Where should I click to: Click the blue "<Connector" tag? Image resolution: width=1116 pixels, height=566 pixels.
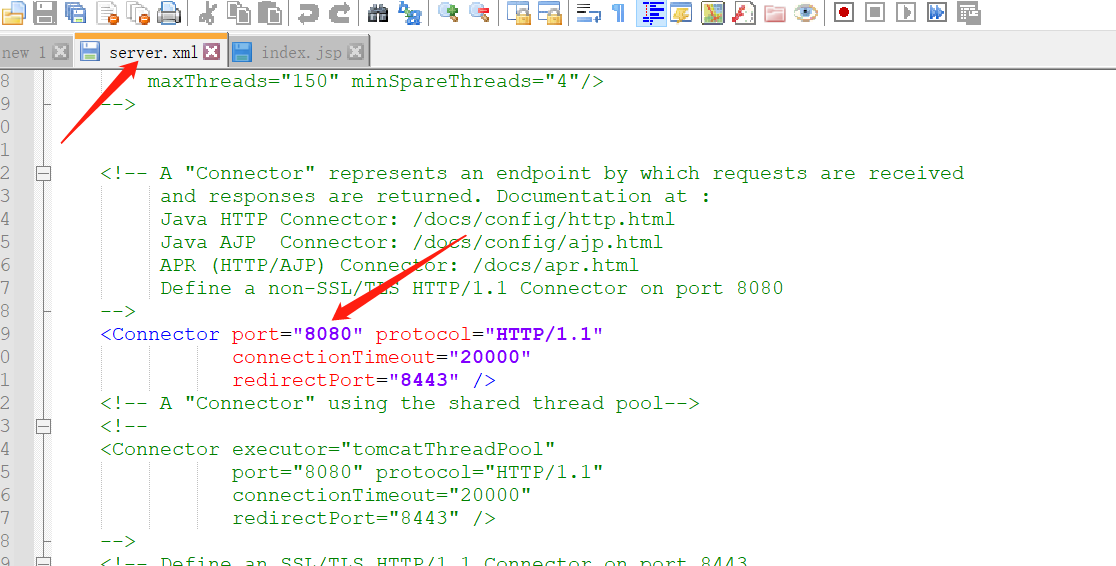click(160, 334)
